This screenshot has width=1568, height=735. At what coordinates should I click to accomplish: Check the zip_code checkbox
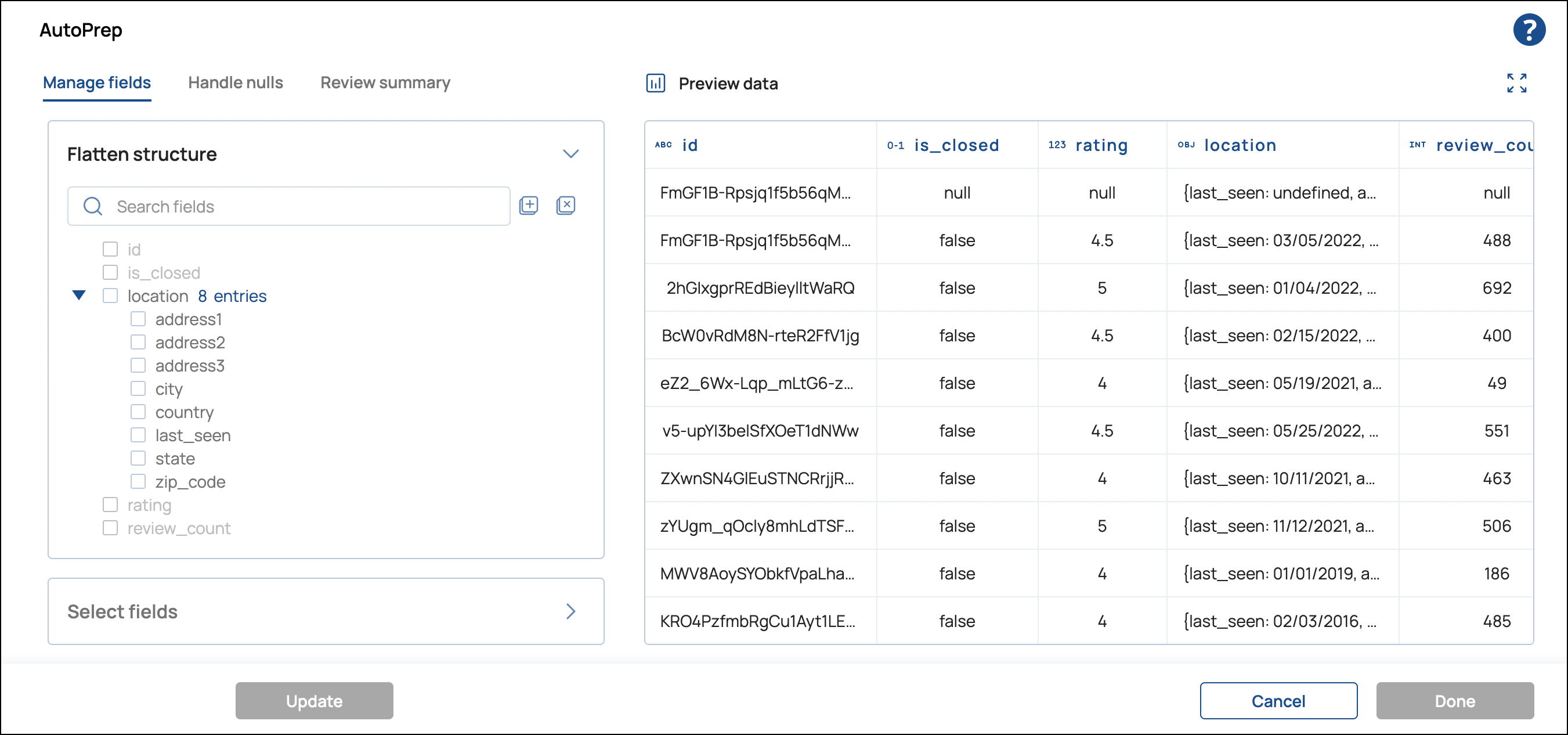(138, 481)
